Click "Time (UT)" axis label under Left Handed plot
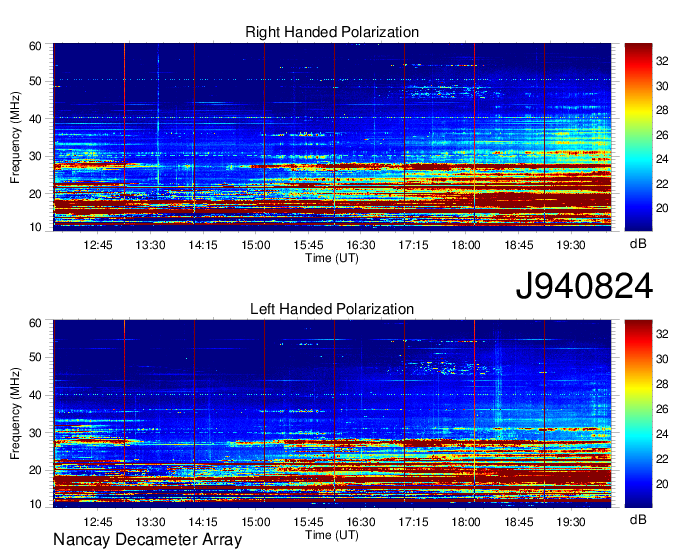Screen dimensions: 680x552 coord(332,535)
